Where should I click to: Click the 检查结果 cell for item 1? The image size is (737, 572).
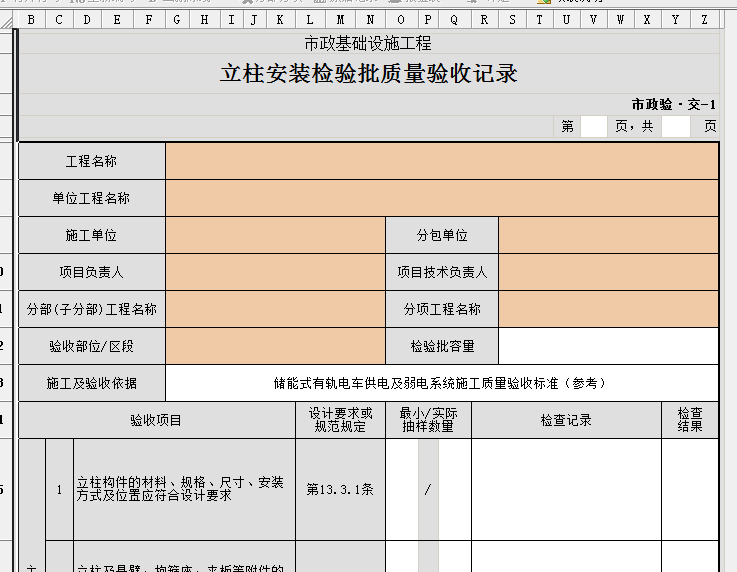coord(690,489)
